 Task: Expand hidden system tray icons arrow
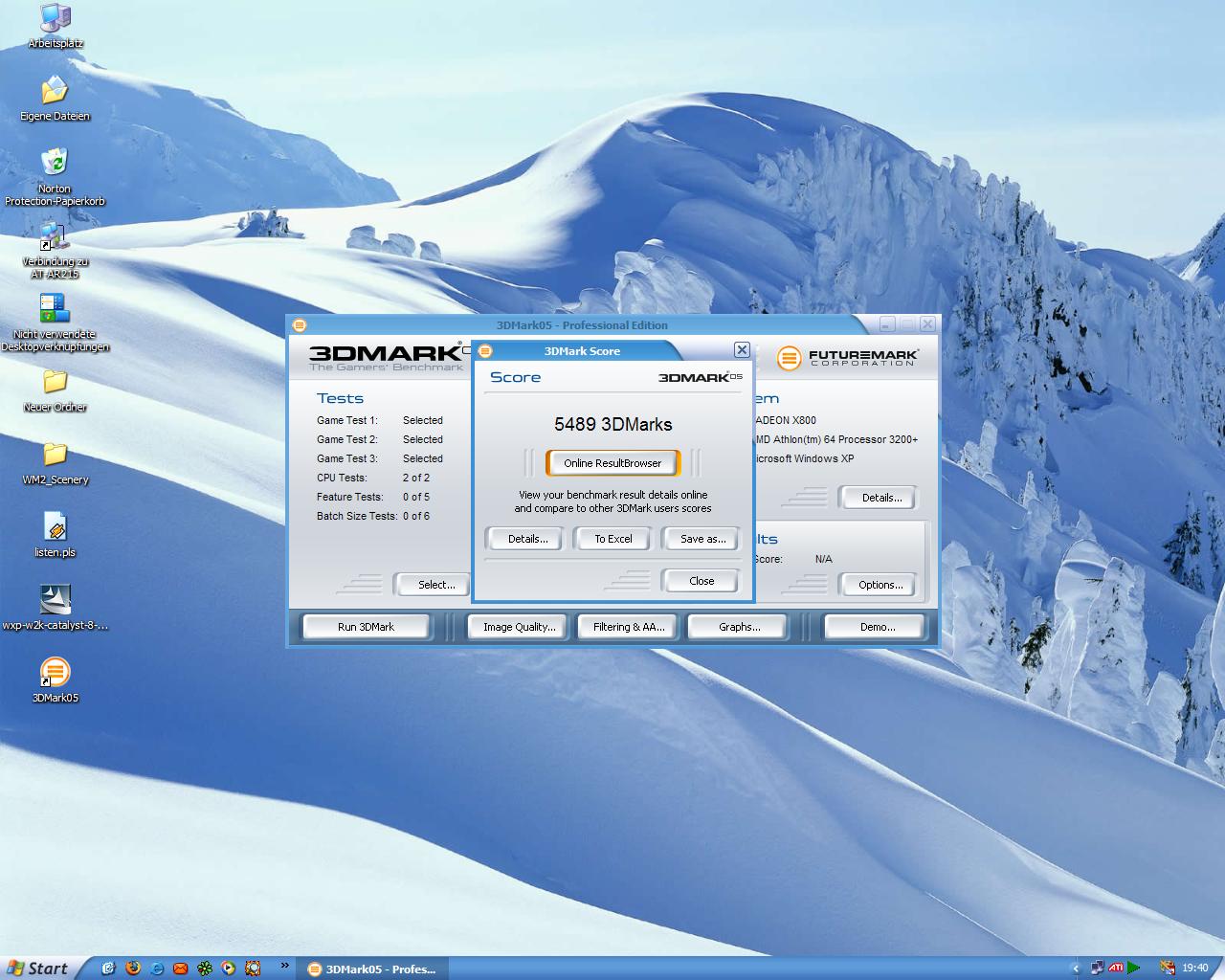(x=1077, y=969)
